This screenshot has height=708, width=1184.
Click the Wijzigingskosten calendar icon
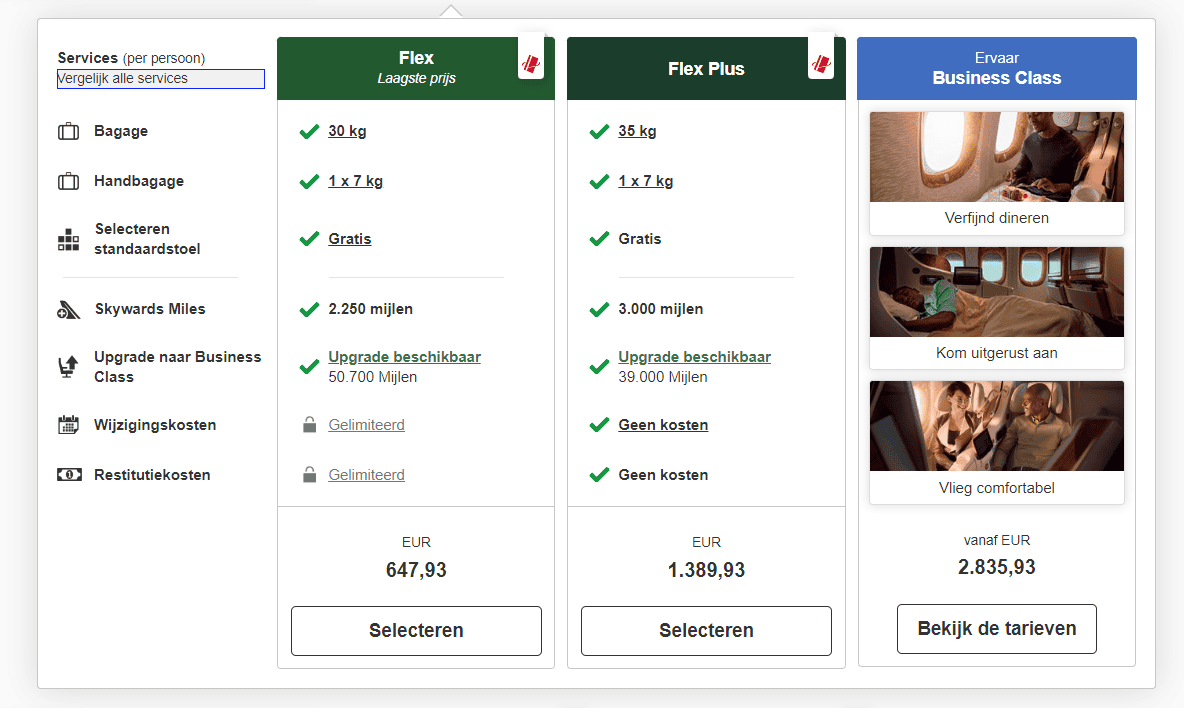pos(68,425)
